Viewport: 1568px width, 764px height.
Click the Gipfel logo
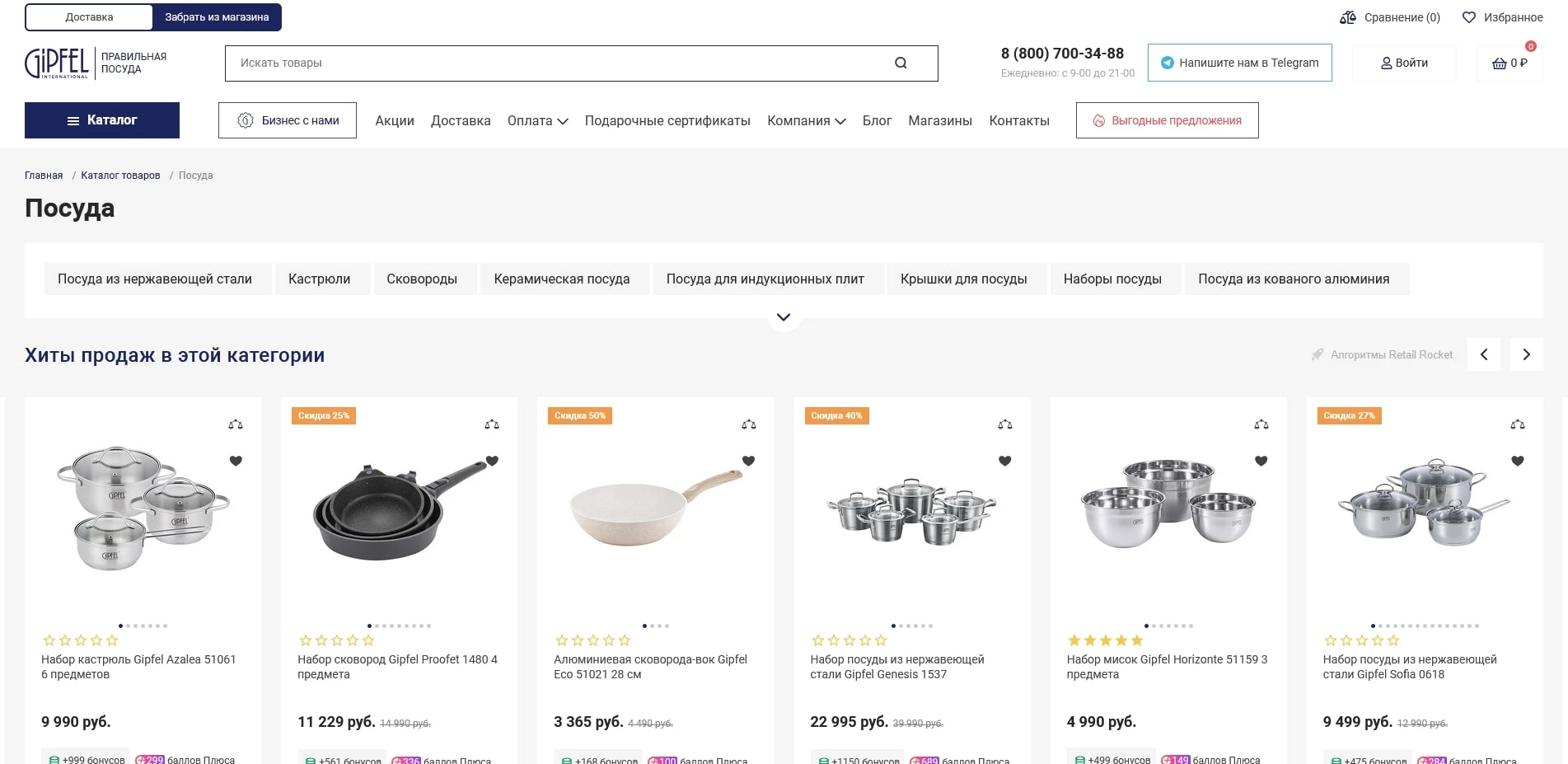(57, 63)
